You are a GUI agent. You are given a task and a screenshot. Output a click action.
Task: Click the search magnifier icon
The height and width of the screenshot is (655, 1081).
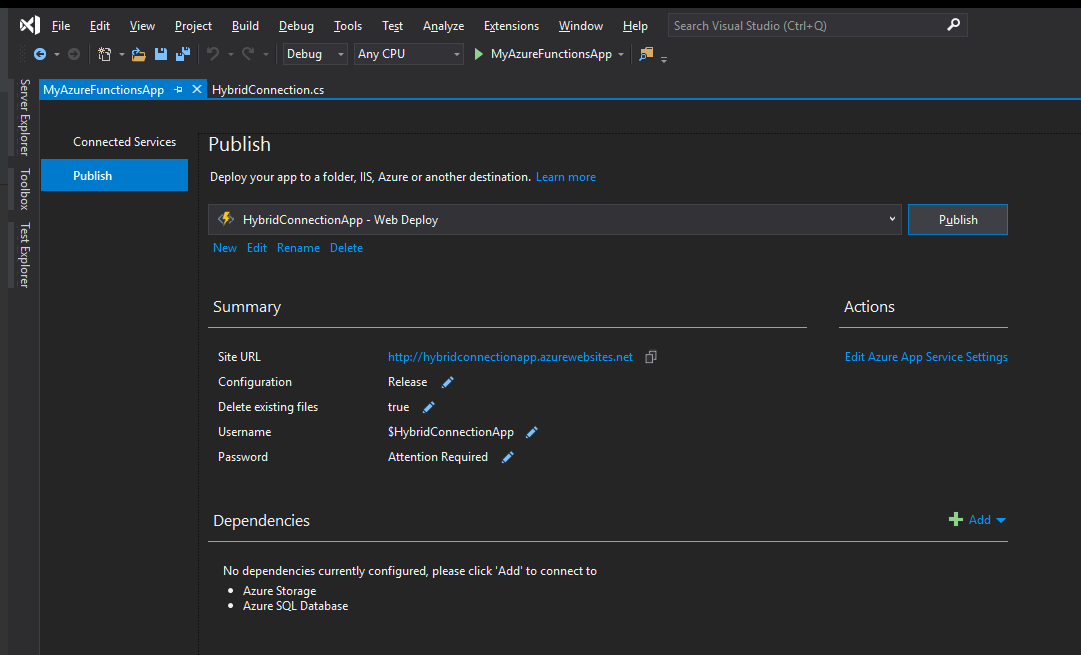coord(953,25)
